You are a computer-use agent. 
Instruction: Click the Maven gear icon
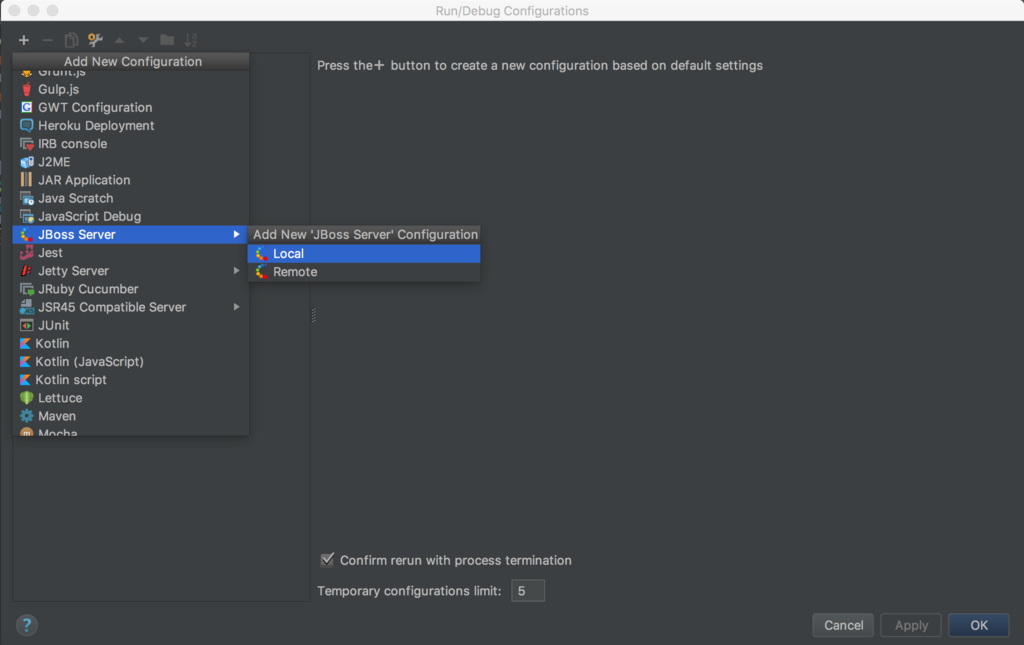[x=26, y=416]
